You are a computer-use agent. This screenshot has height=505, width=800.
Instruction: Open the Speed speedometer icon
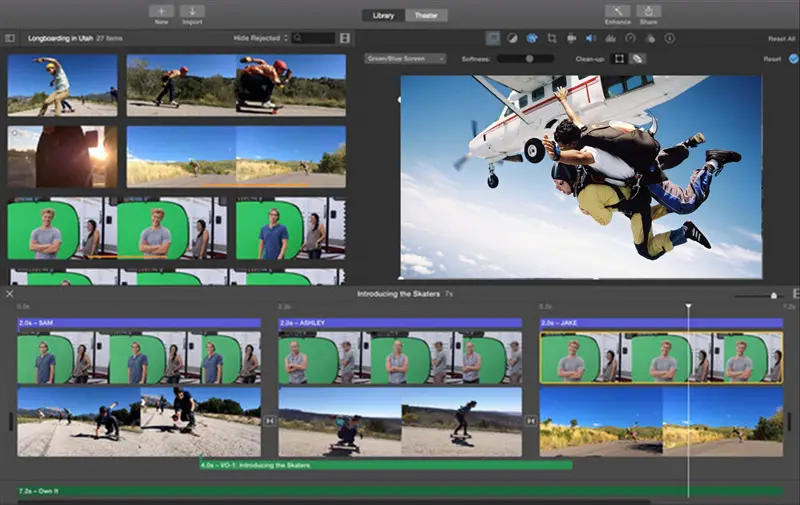tap(630, 38)
